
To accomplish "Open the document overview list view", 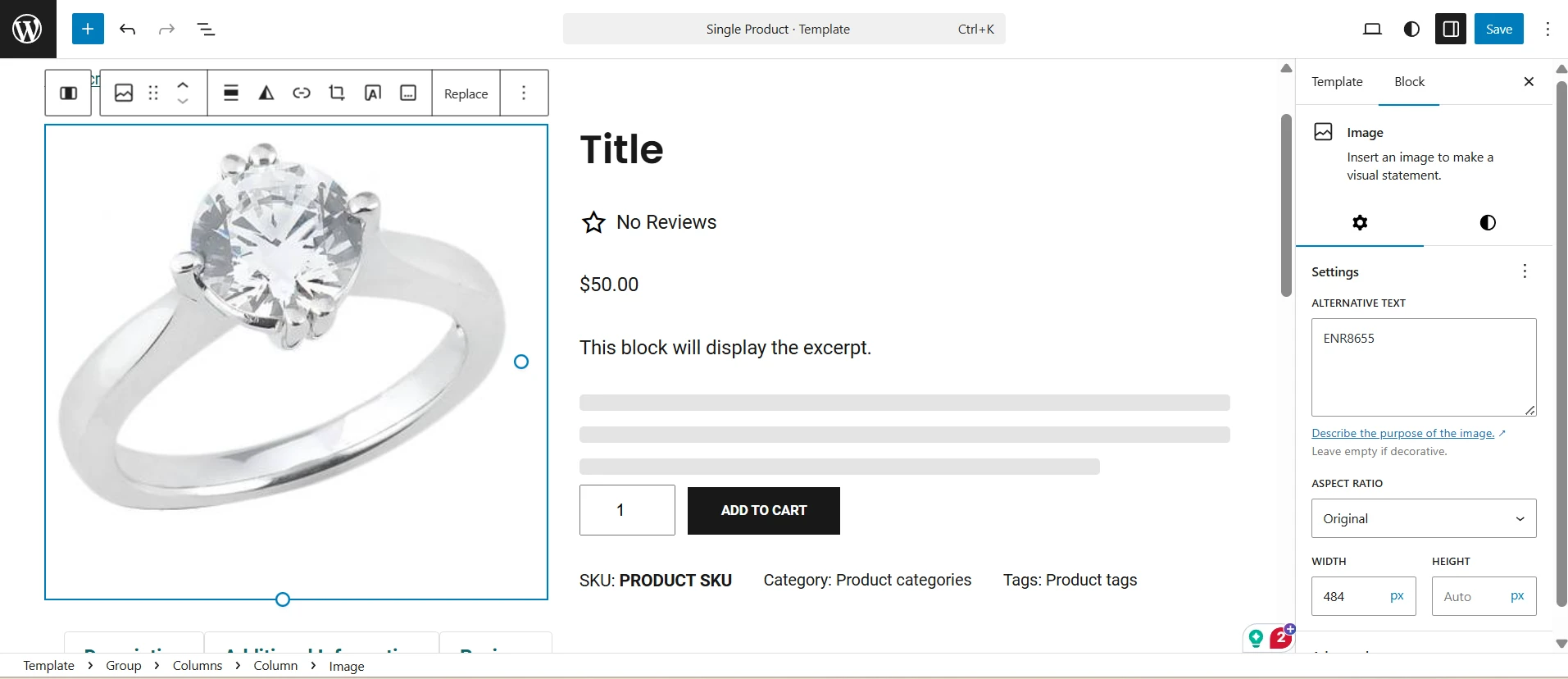I will click(x=206, y=29).
